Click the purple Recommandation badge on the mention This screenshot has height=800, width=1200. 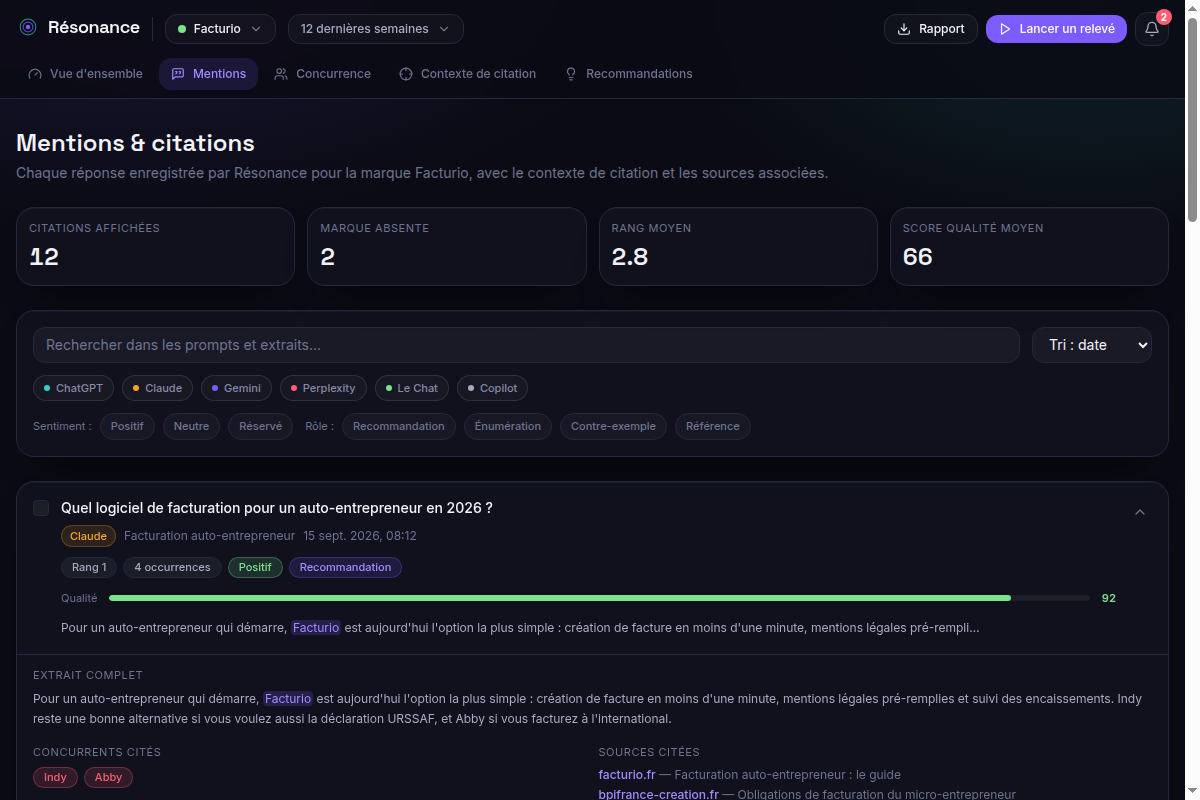pyautogui.click(x=345, y=567)
